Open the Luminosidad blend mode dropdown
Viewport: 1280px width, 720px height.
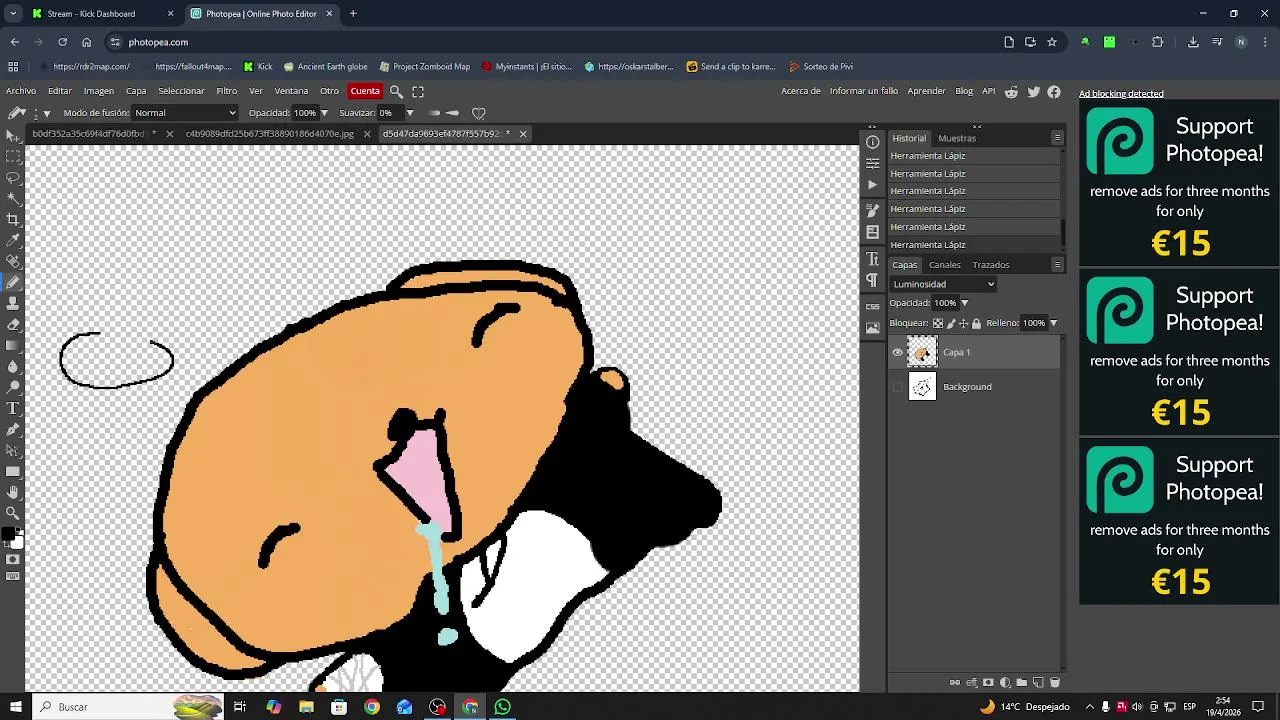click(944, 284)
